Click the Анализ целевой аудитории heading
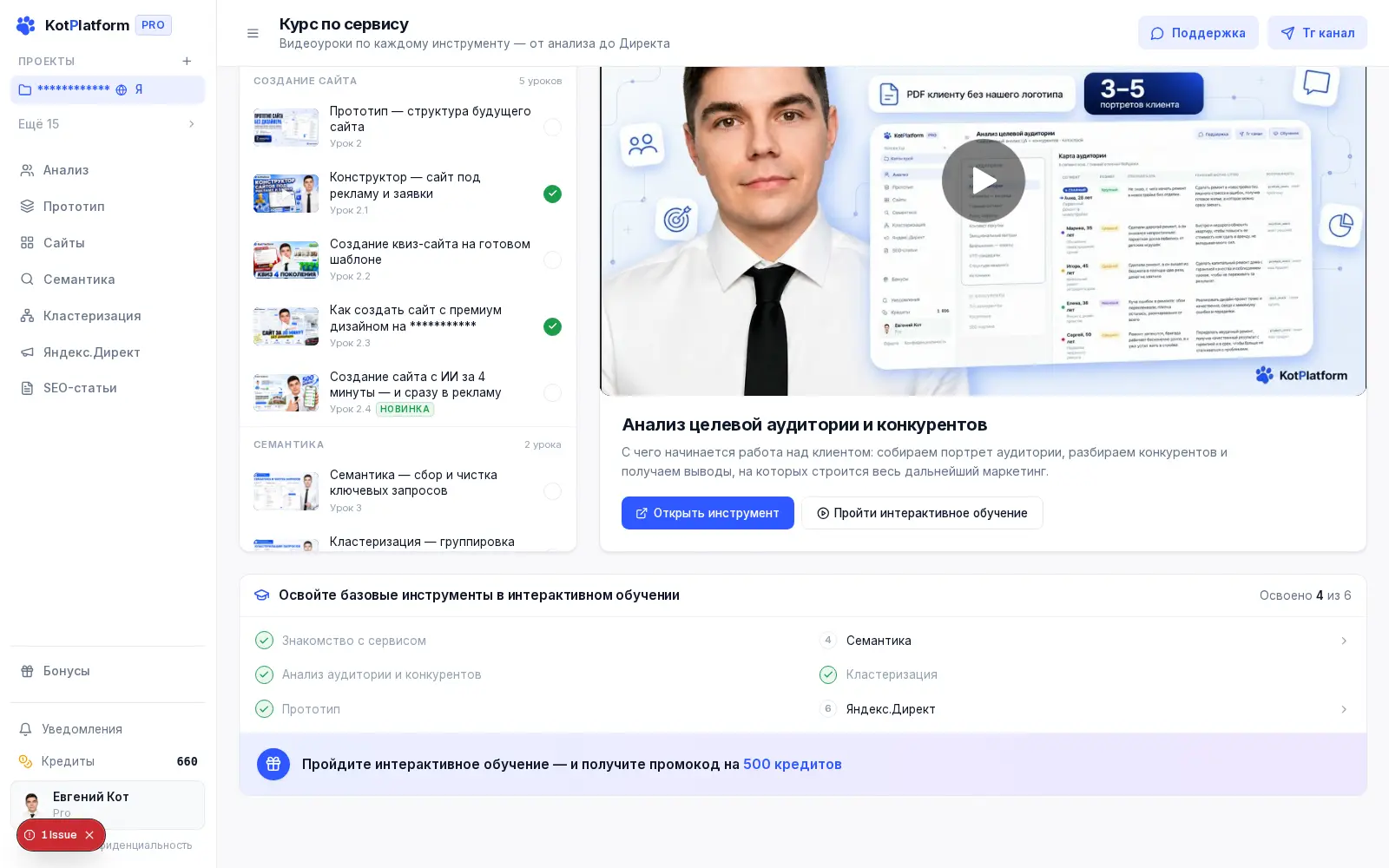1389x868 pixels. tap(805, 424)
